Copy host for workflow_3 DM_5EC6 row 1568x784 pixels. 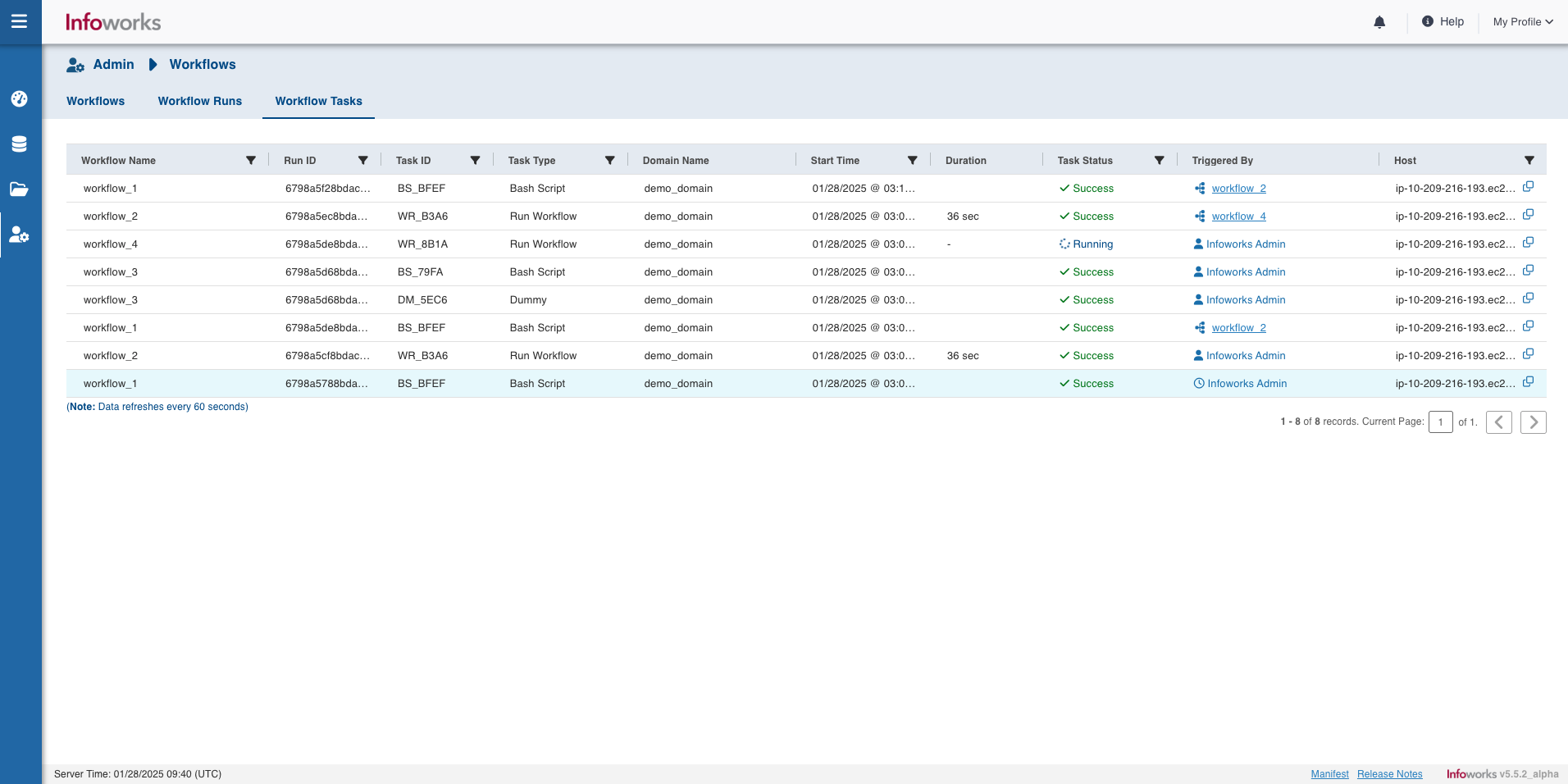pyautogui.click(x=1529, y=299)
